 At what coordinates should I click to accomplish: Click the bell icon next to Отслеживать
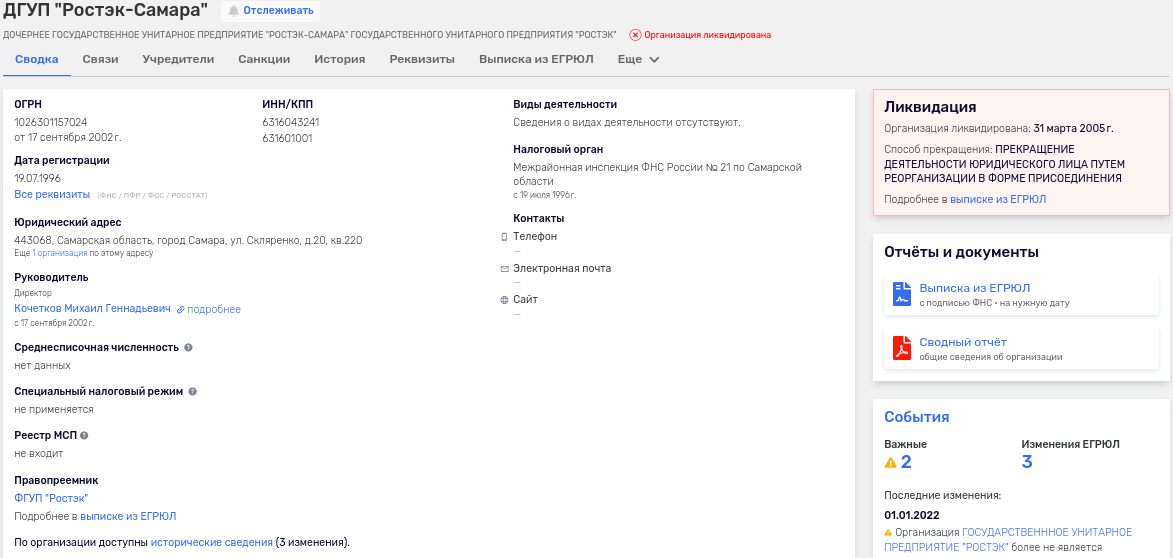click(x=234, y=11)
